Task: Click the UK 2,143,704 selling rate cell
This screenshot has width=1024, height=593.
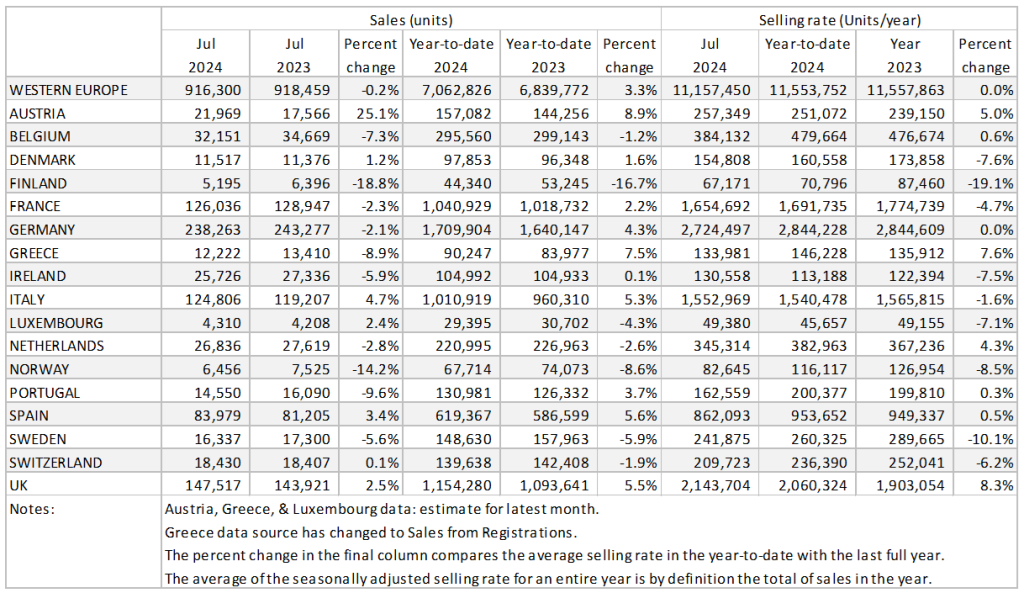Action: pos(712,485)
